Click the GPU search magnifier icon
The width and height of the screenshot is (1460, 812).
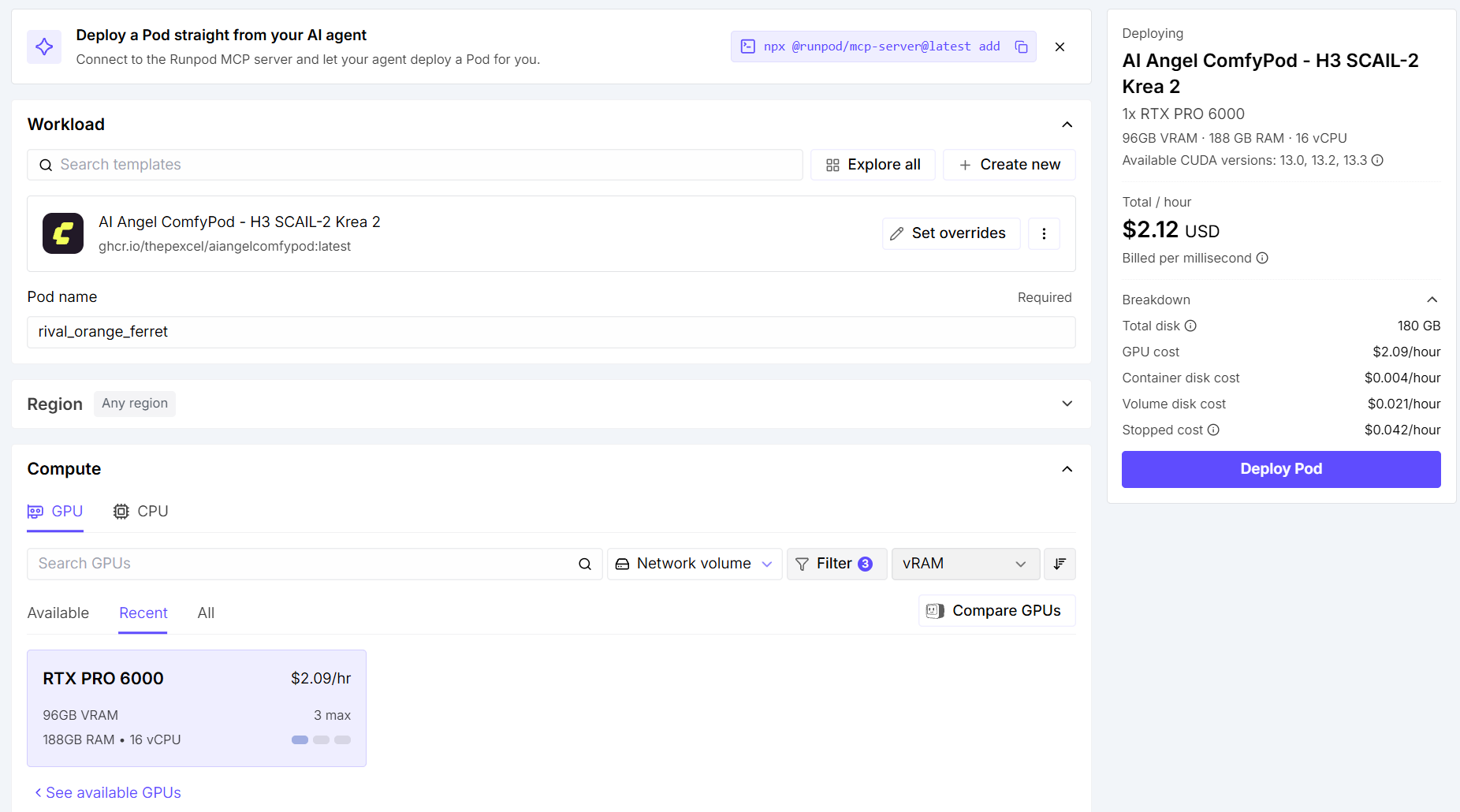click(585, 564)
